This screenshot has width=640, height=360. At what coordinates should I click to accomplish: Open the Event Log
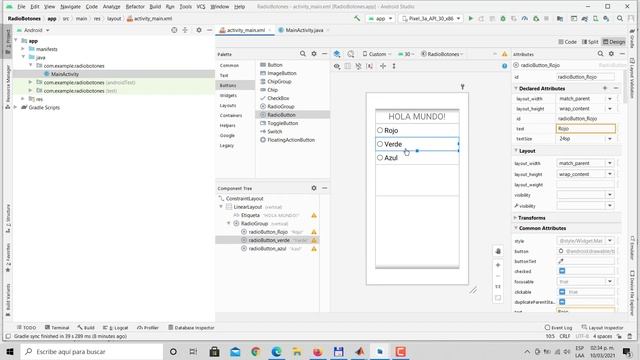point(558,327)
